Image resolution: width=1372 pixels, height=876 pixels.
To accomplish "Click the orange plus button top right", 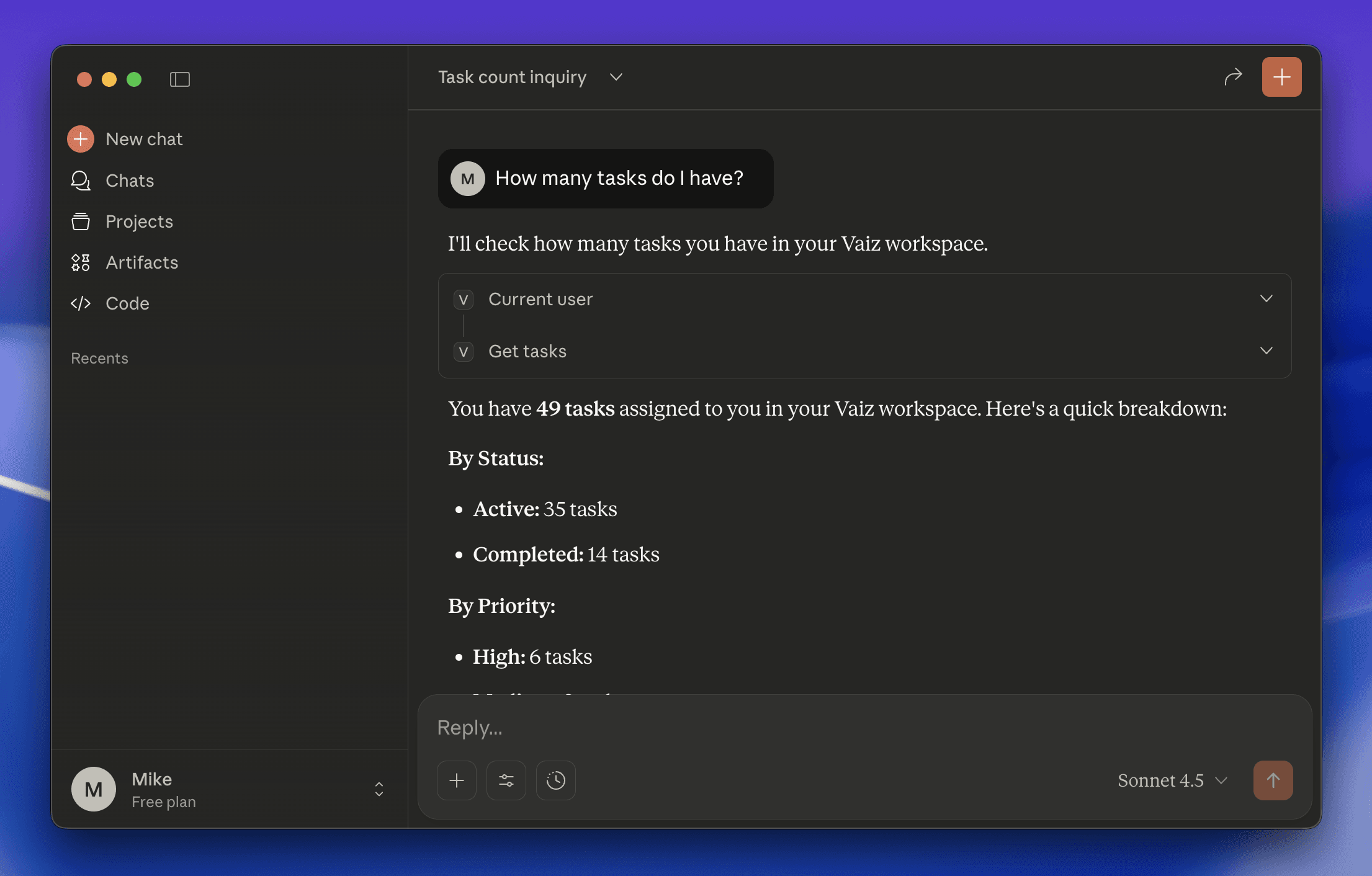I will pos(1281,77).
